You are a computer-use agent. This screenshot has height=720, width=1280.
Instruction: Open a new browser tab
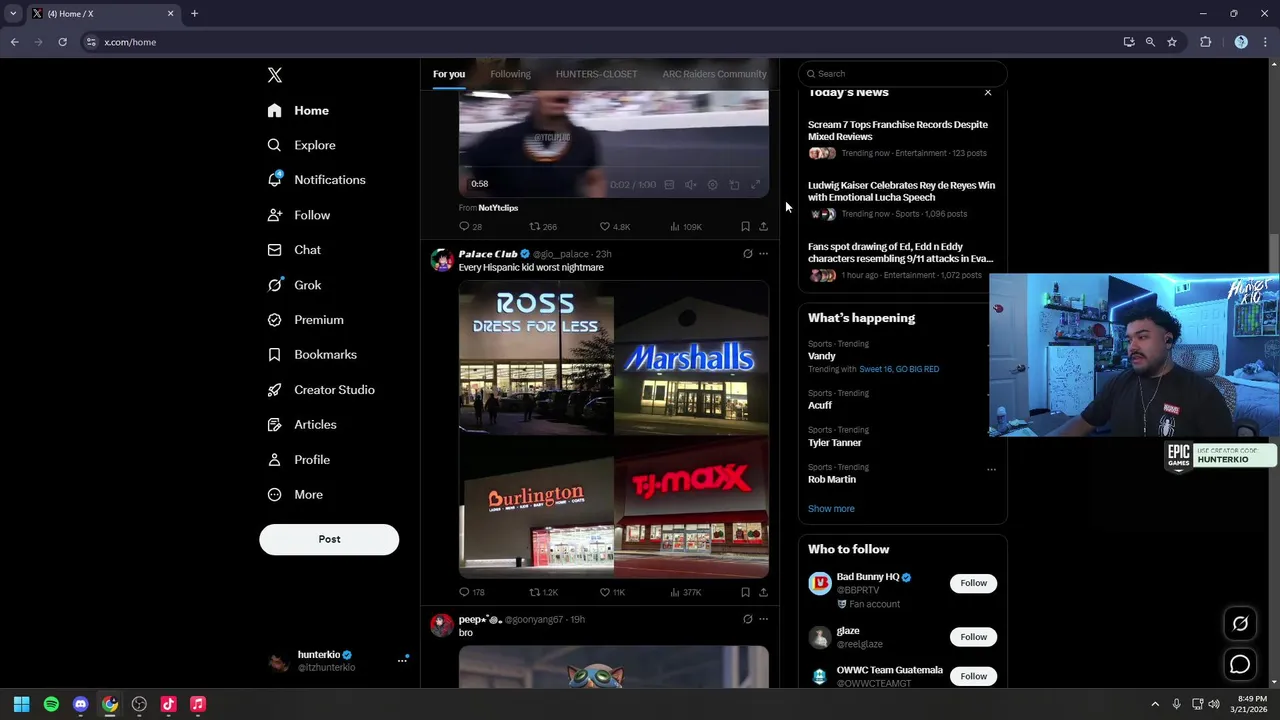coord(194,14)
